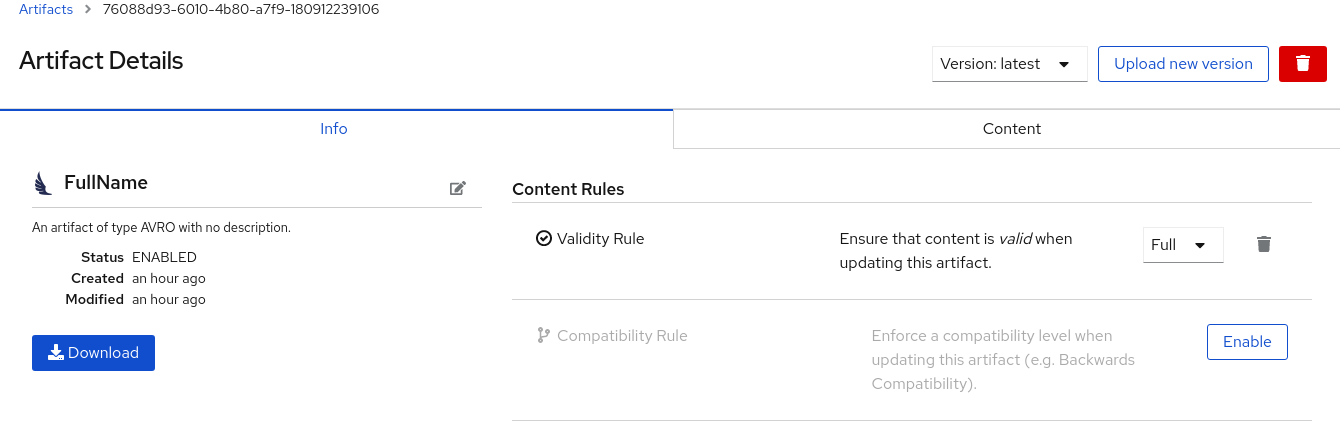Click the Compatibility Rule label
Viewport: 1340px width, 433px height.
(x=622, y=336)
